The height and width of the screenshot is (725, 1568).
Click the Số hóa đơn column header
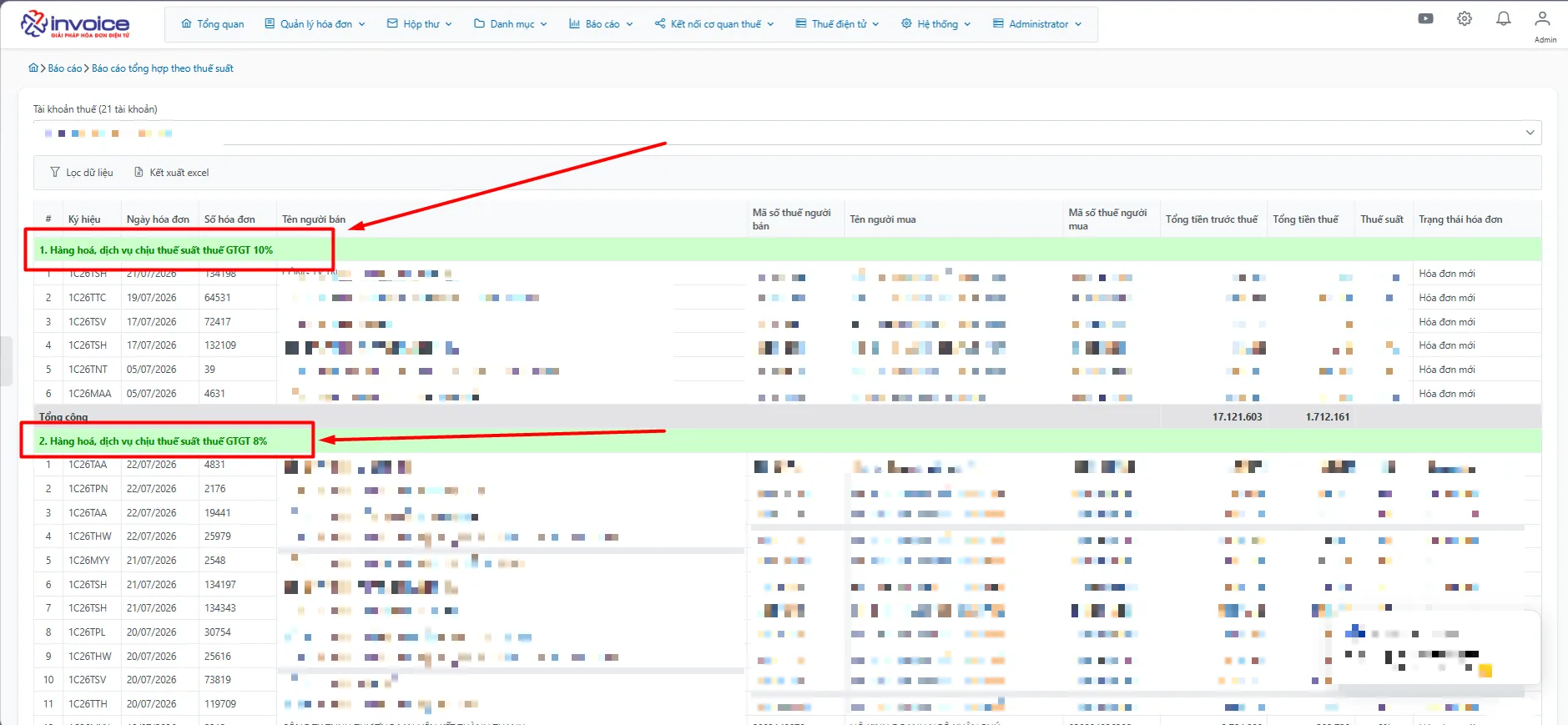[229, 219]
